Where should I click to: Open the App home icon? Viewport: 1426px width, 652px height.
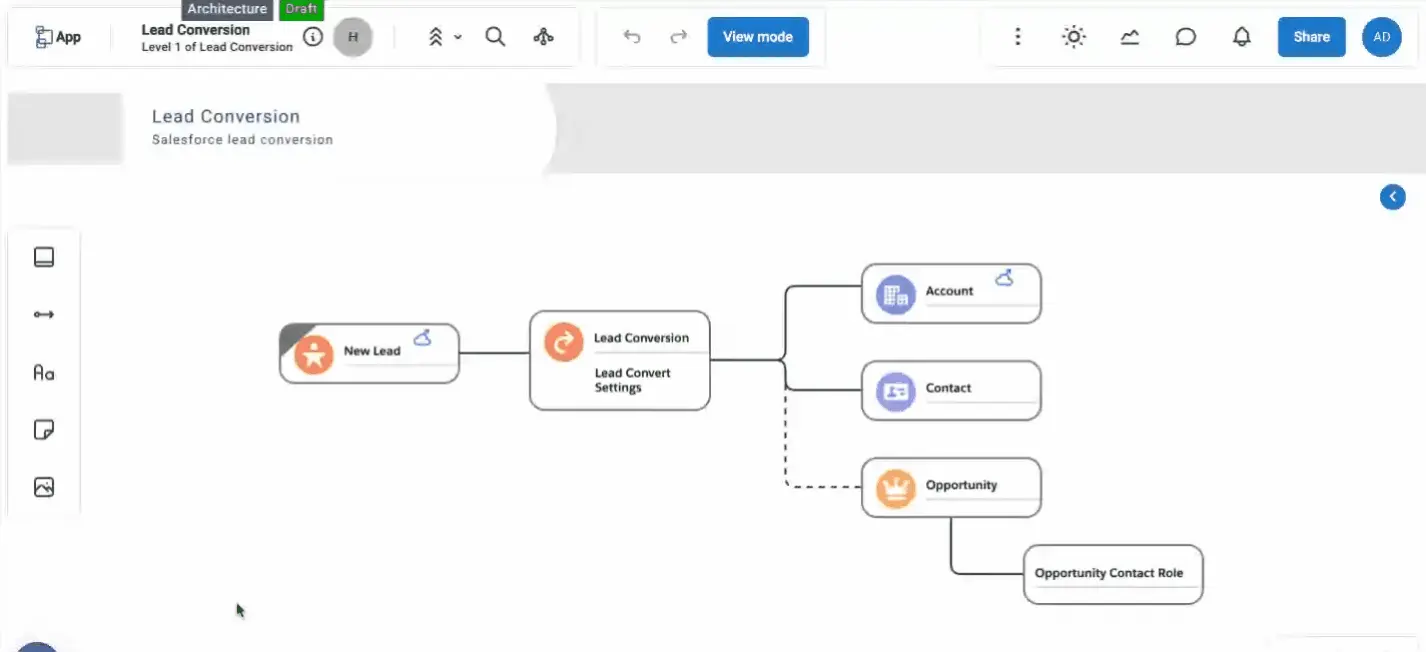pyautogui.click(x=57, y=37)
